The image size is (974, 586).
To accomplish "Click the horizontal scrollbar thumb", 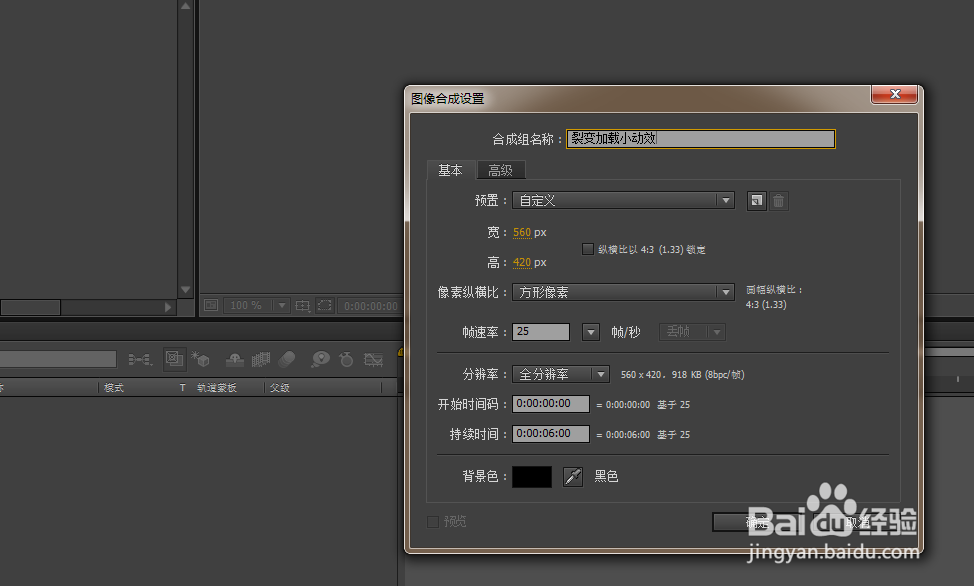I will pyautogui.click(x=30, y=307).
